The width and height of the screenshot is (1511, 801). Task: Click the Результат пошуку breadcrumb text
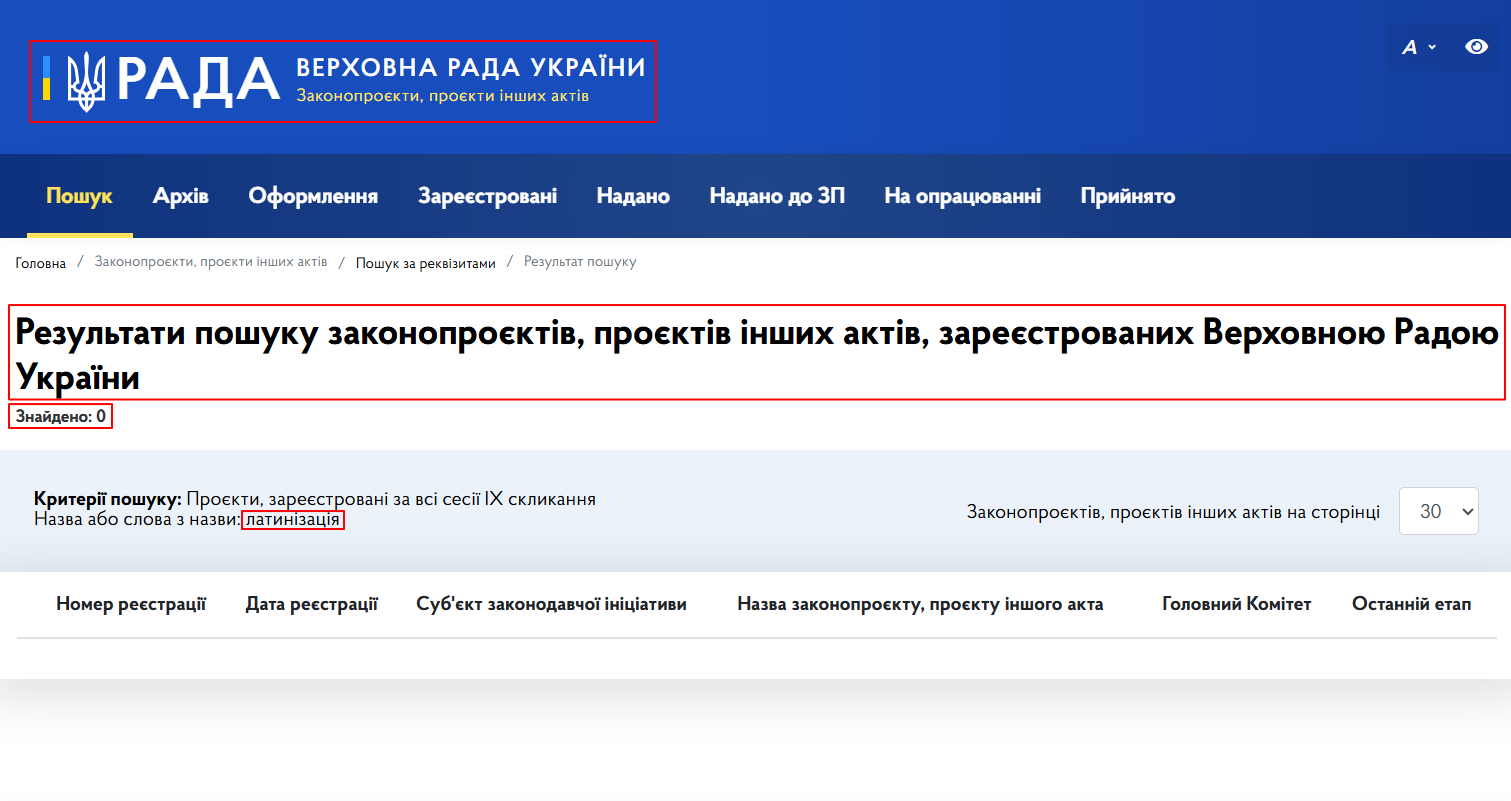click(x=580, y=262)
